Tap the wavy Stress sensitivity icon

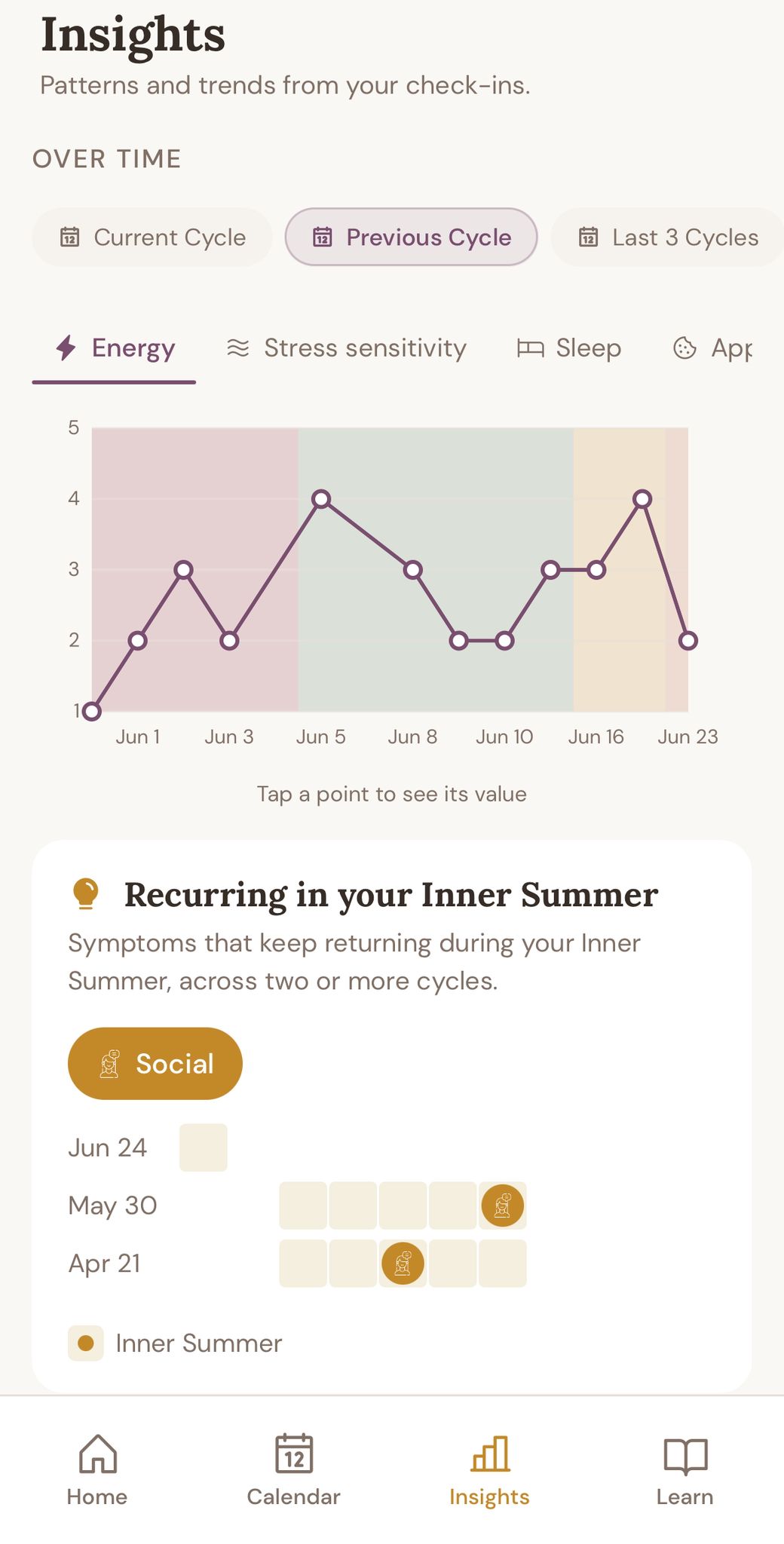tap(238, 348)
